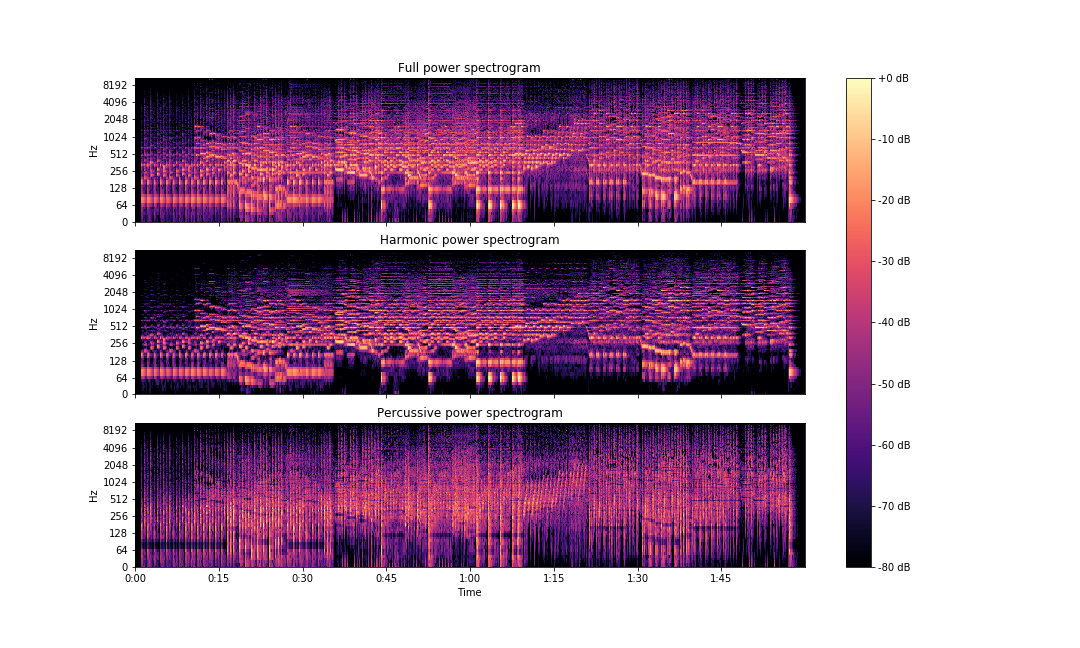The height and width of the screenshot is (648, 1080).
Task: Click the -40 dB colorbar label
Action: tap(892, 322)
